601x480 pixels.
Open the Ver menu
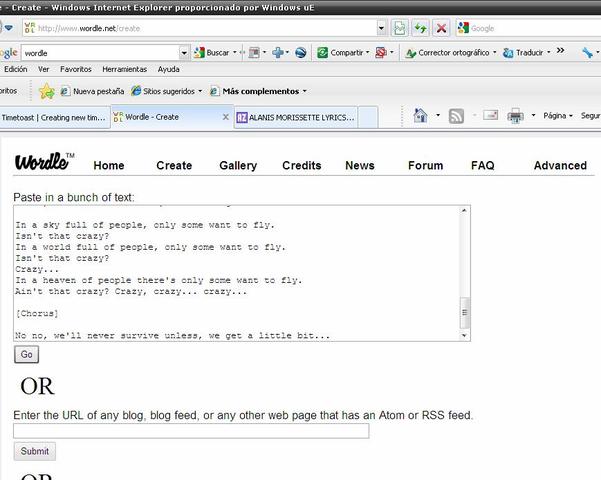click(x=44, y=69)
